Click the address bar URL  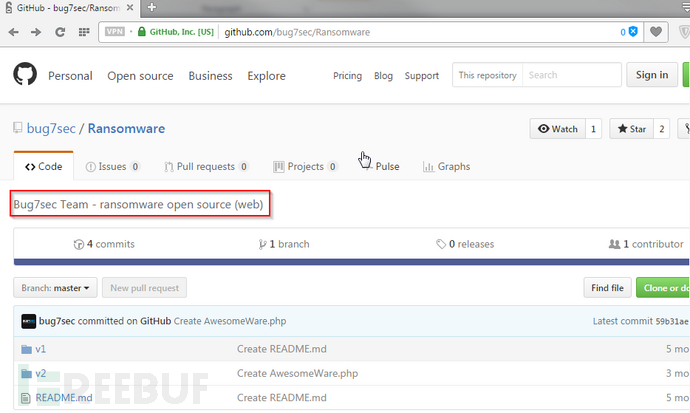pos(297,32)
